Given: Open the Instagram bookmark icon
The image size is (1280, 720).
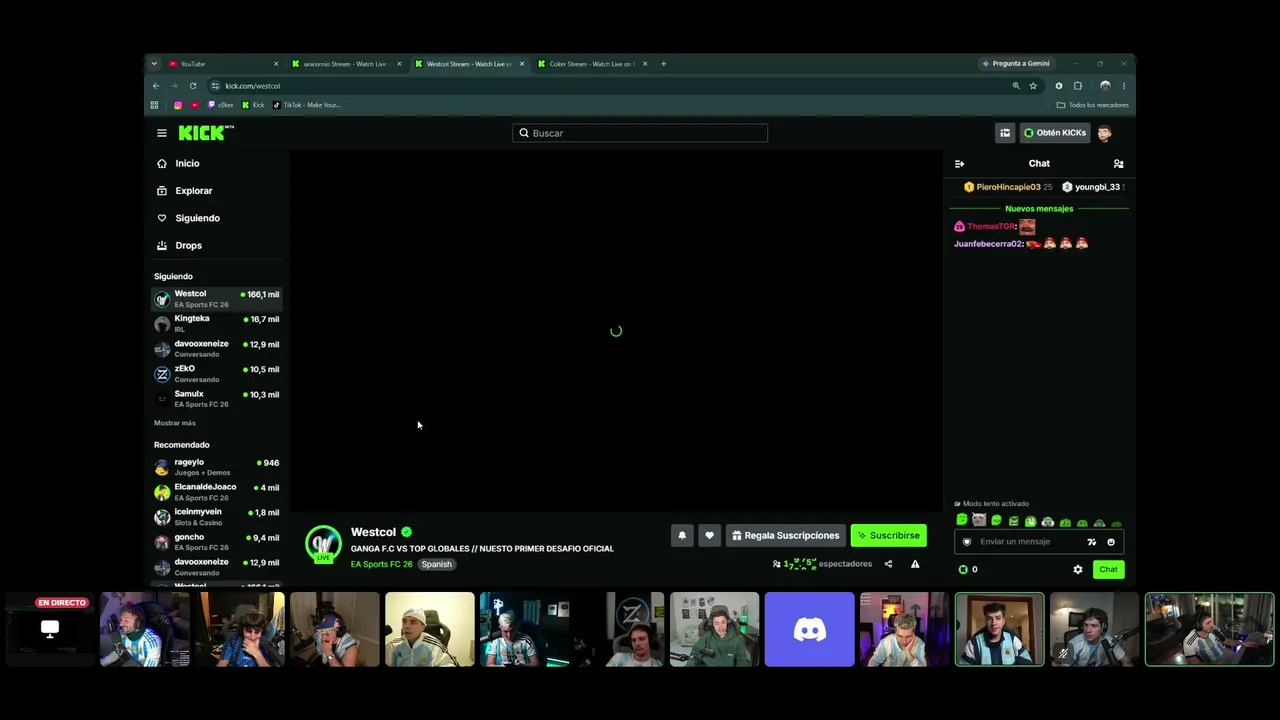Looking at the screenshot, I should click(x=178, y=105).
